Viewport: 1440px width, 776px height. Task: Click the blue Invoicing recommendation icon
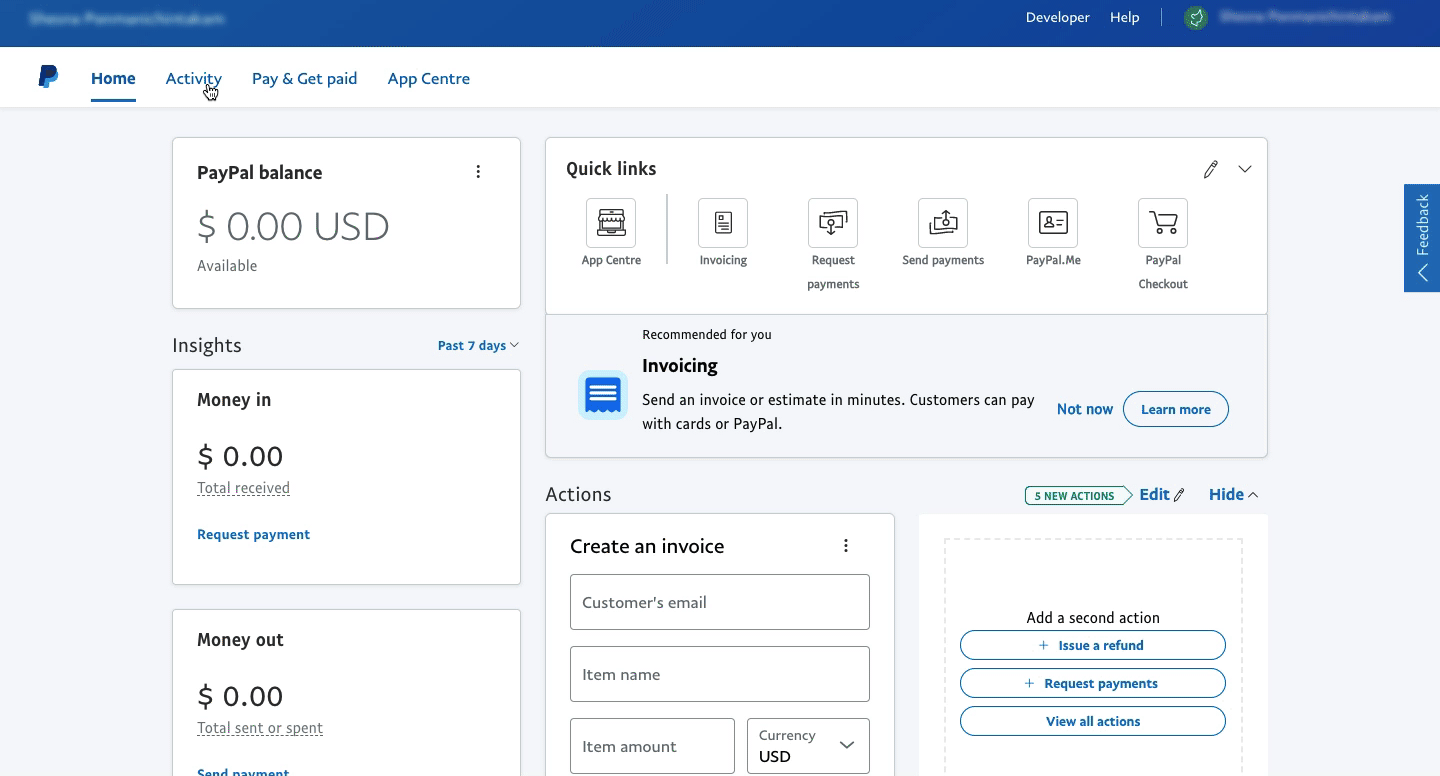[603, 395]
